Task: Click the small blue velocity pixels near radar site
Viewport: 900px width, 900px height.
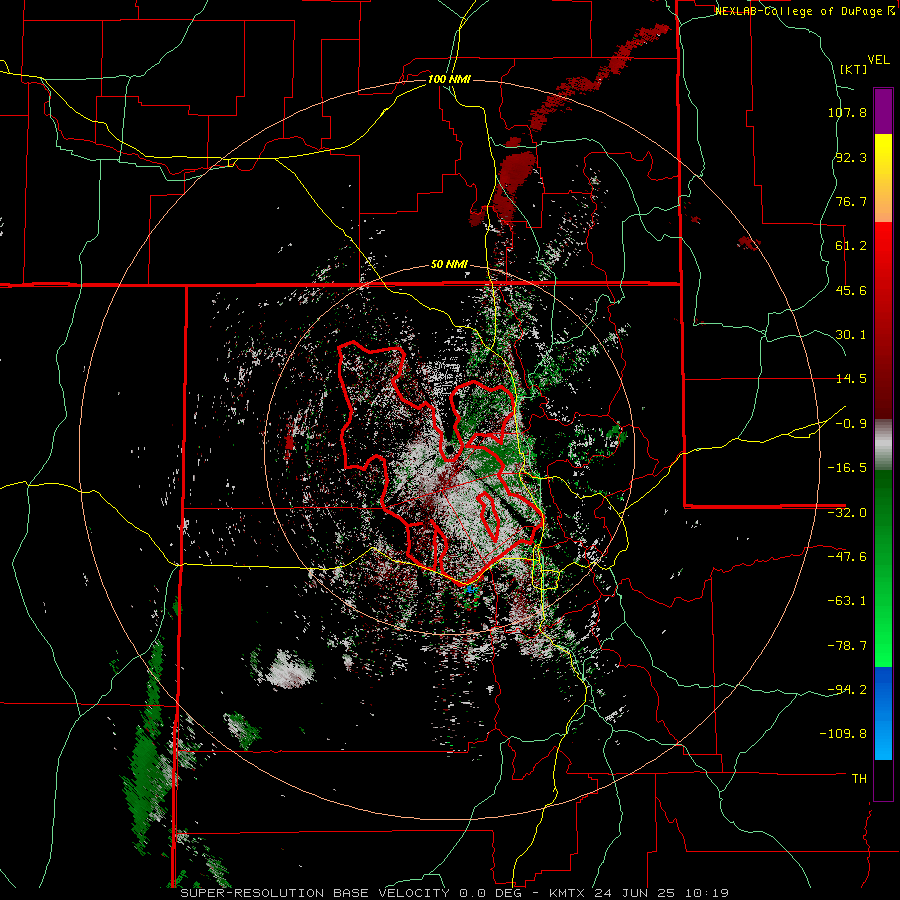Action: pos(472,589)
